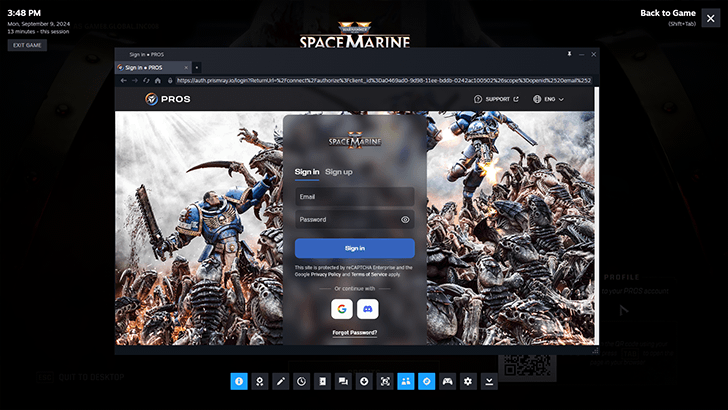Select the Sign in tab

(x=307, y=172)
